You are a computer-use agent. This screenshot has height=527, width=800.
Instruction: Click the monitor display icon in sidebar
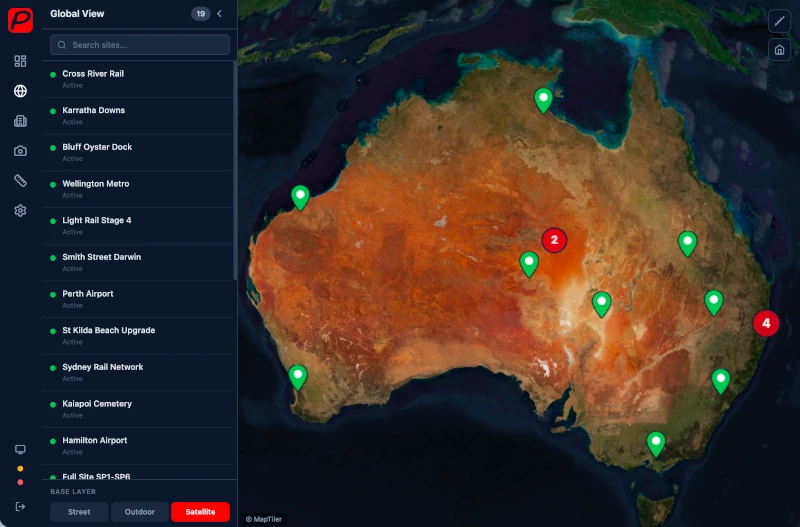20,450
